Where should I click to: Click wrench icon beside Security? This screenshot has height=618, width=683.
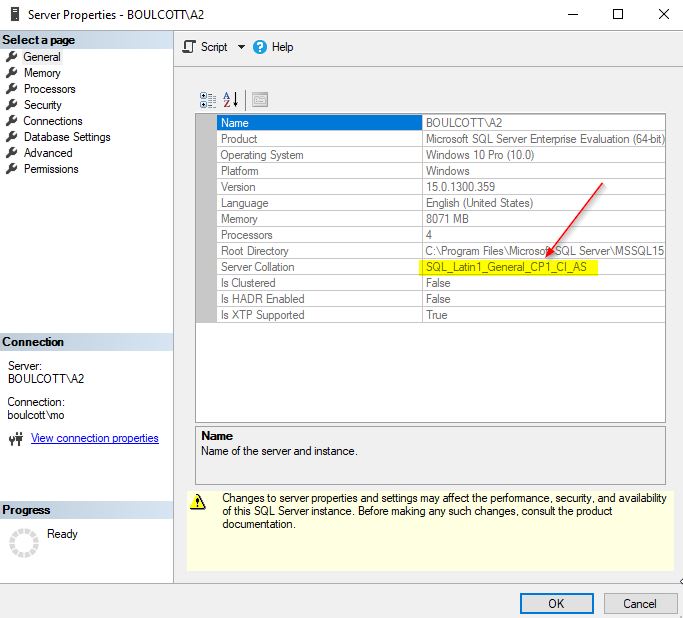12,105
